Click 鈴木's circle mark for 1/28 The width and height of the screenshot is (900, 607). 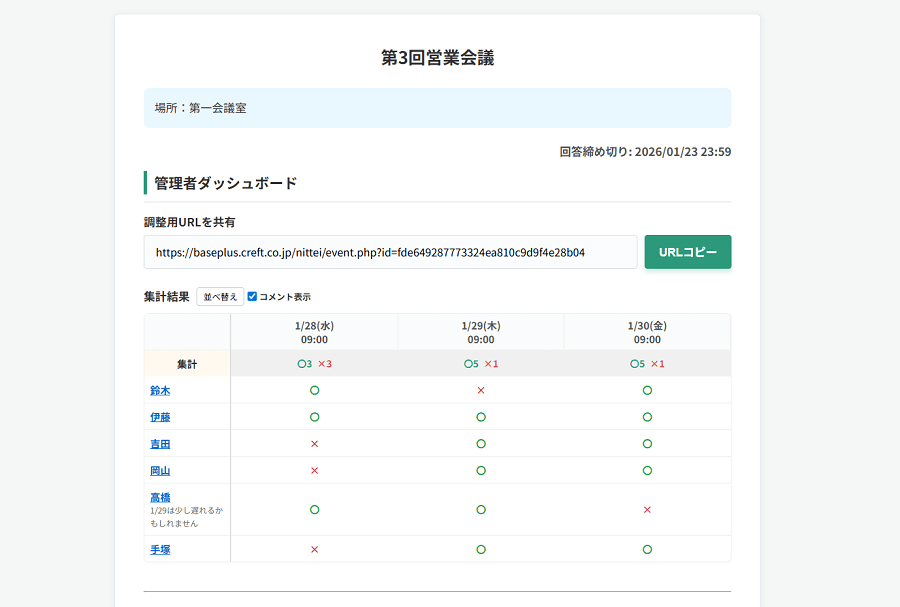tap(314, 390)
